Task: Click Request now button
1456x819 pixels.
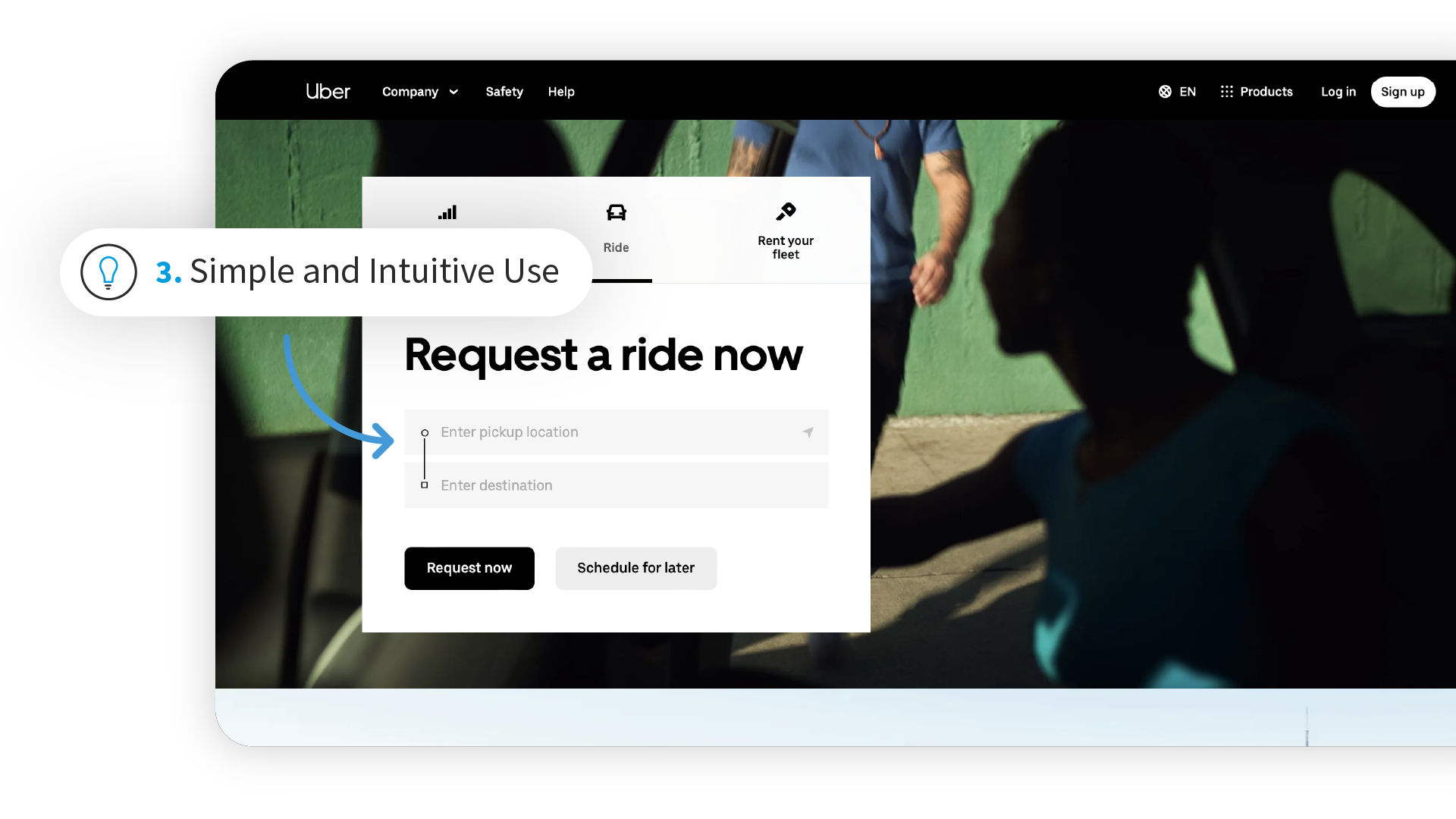Action: (x=469, y=568)
